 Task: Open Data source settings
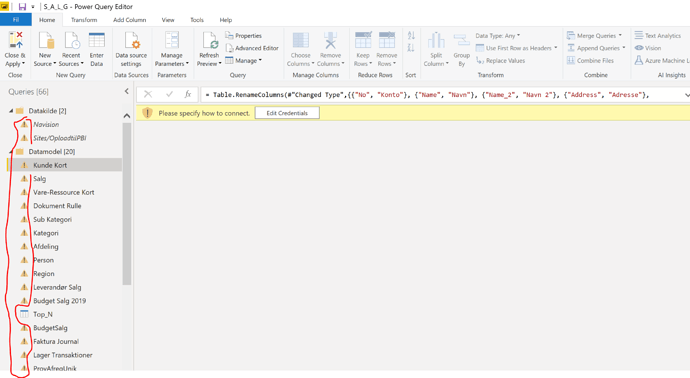131,49
